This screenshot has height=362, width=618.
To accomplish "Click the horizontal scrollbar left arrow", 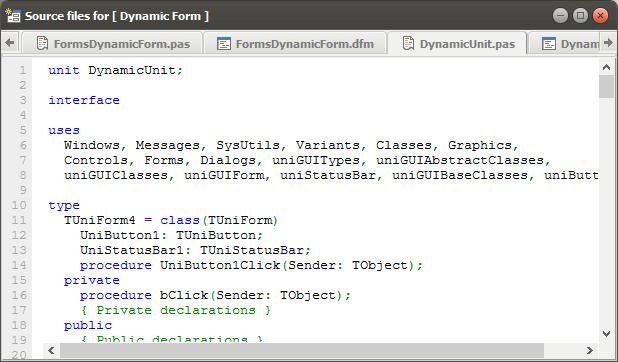I will tap(51, 350).
